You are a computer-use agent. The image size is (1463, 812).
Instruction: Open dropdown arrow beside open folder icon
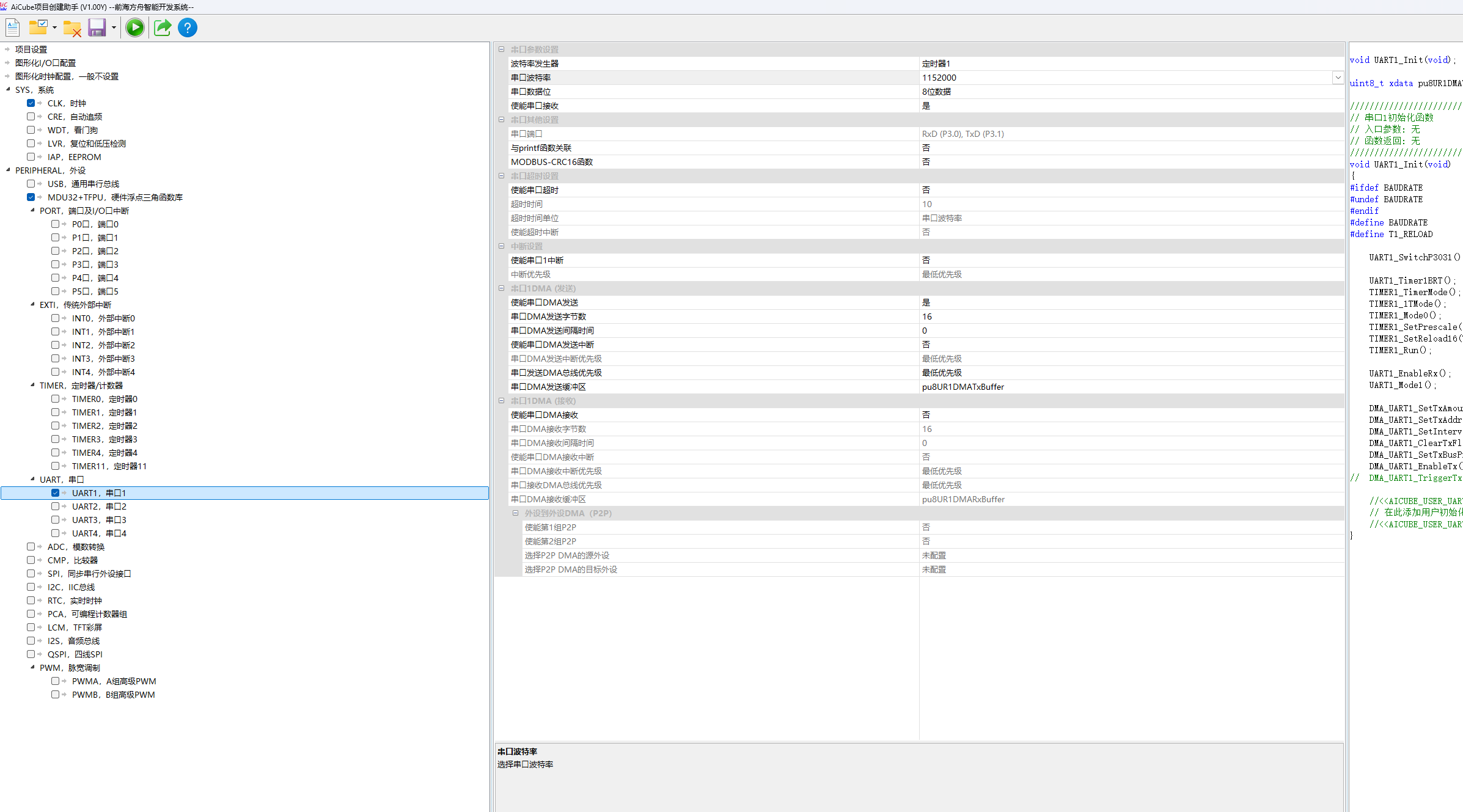(54, 27)
